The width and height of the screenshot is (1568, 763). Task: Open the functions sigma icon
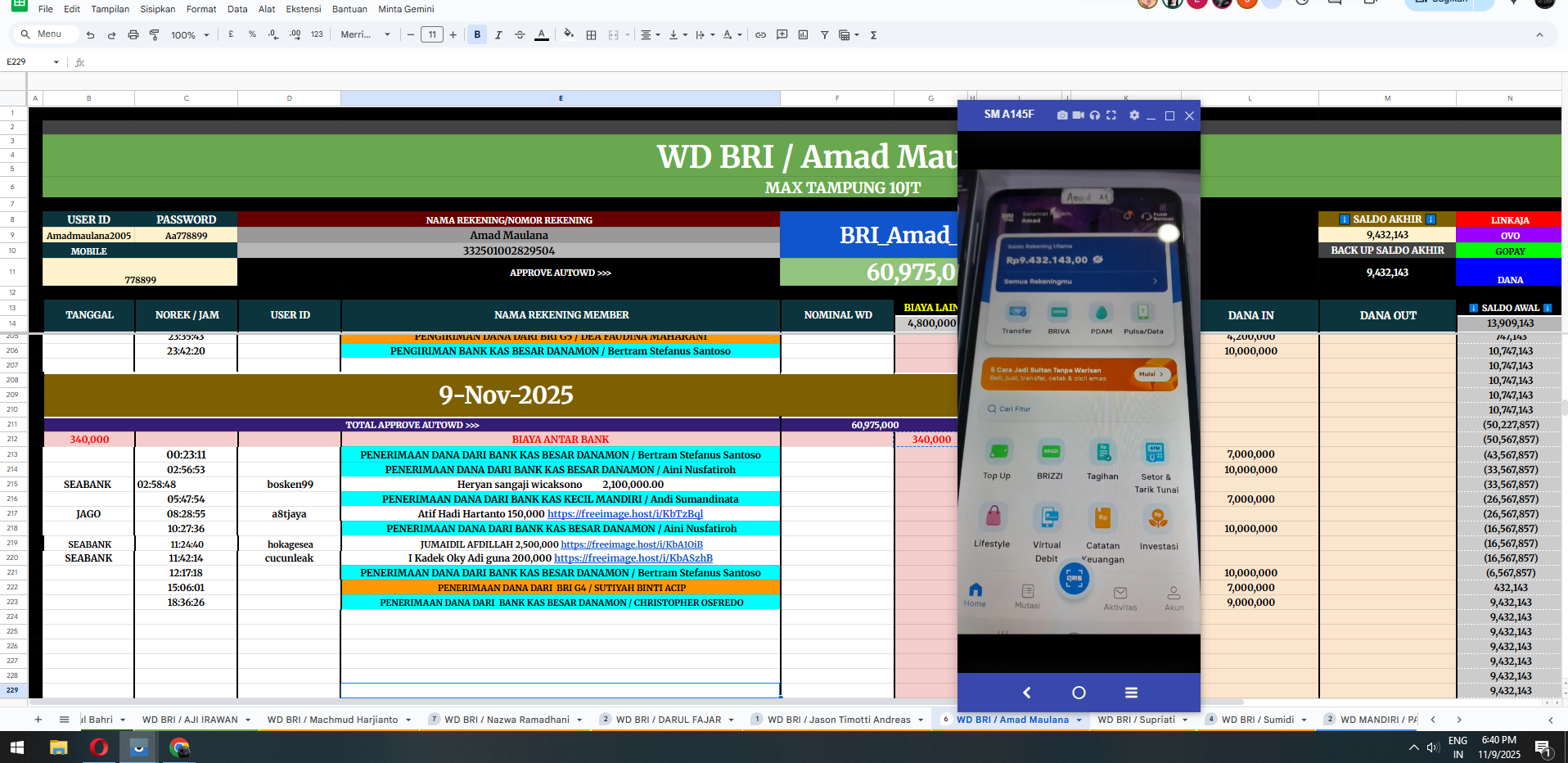point(873,35)
